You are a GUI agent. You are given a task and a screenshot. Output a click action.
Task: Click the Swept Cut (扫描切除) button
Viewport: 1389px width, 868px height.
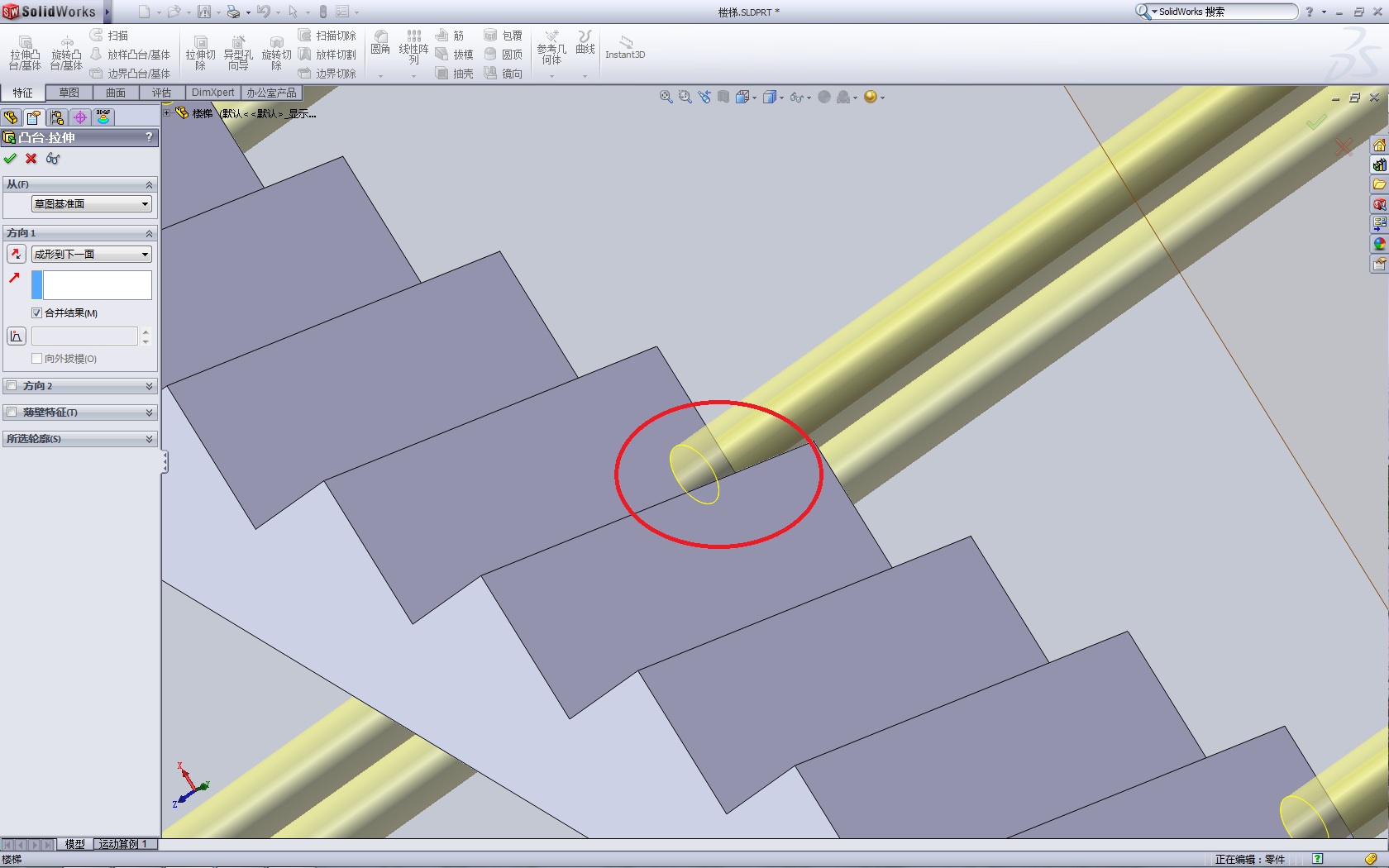327,36
